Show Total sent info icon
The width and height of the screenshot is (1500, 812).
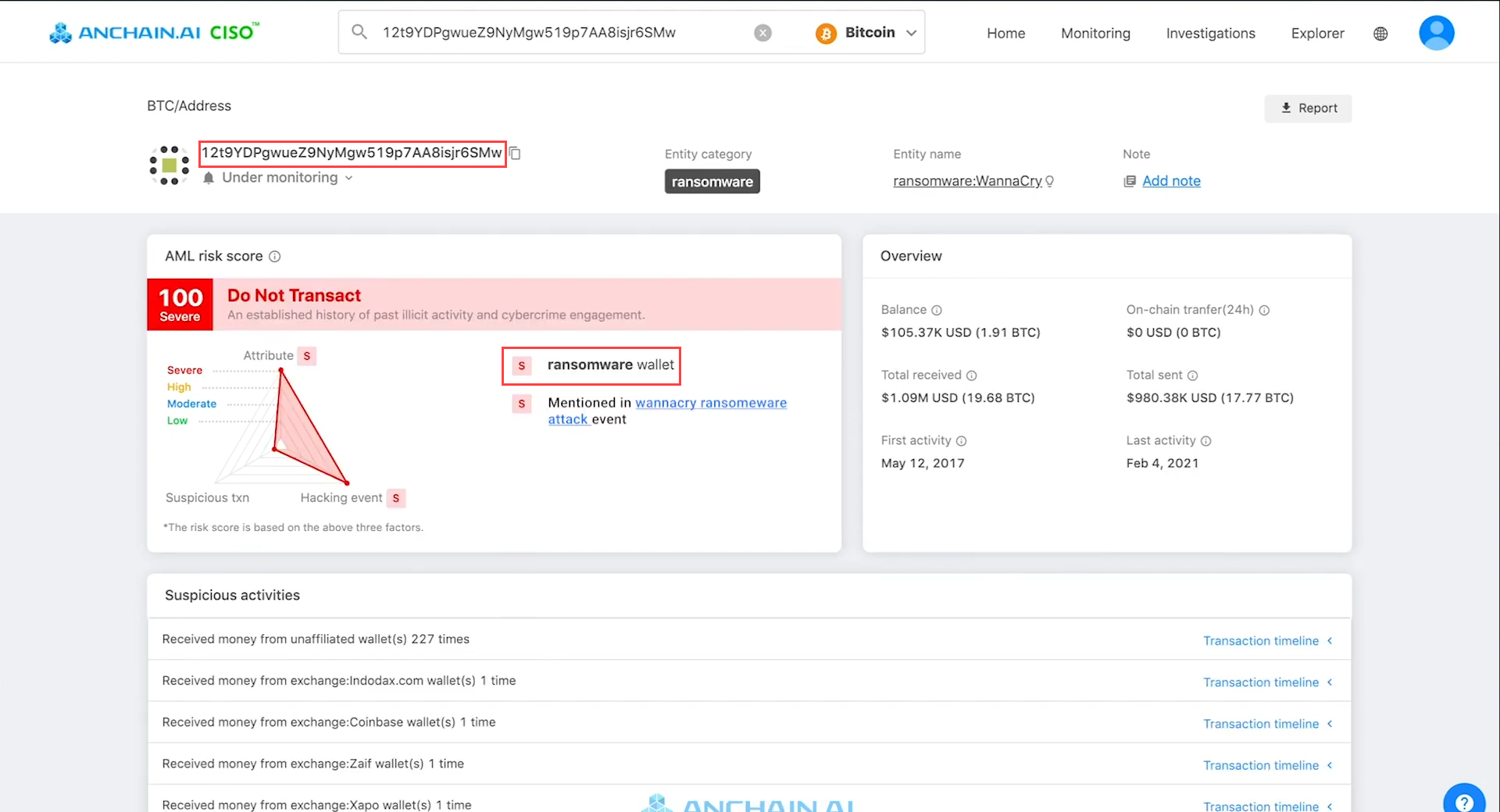[1193, 376]
